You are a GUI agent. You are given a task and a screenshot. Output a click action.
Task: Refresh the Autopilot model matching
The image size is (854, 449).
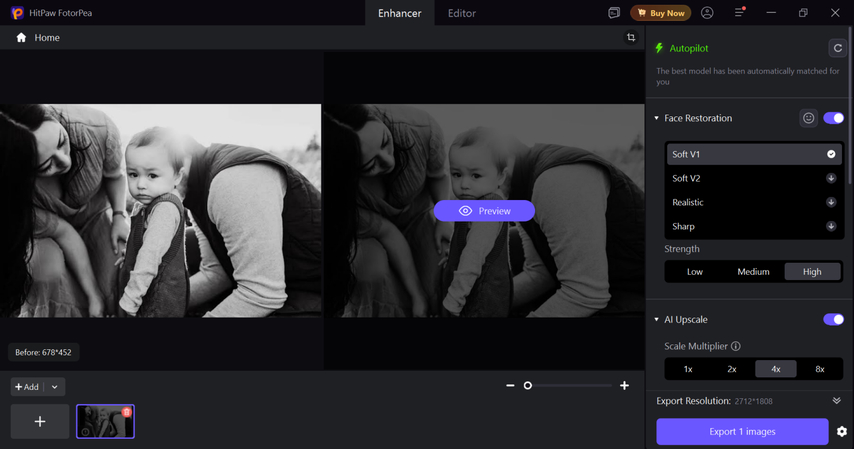pos(838,48)
